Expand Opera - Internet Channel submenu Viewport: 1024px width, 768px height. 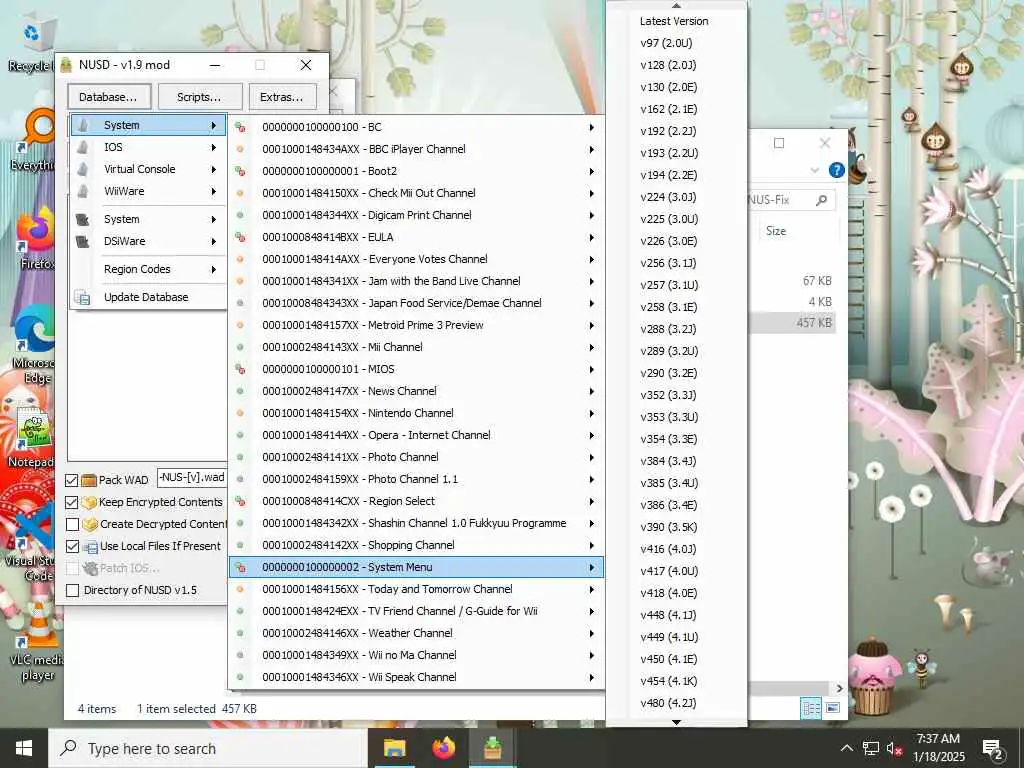[416, 435]
